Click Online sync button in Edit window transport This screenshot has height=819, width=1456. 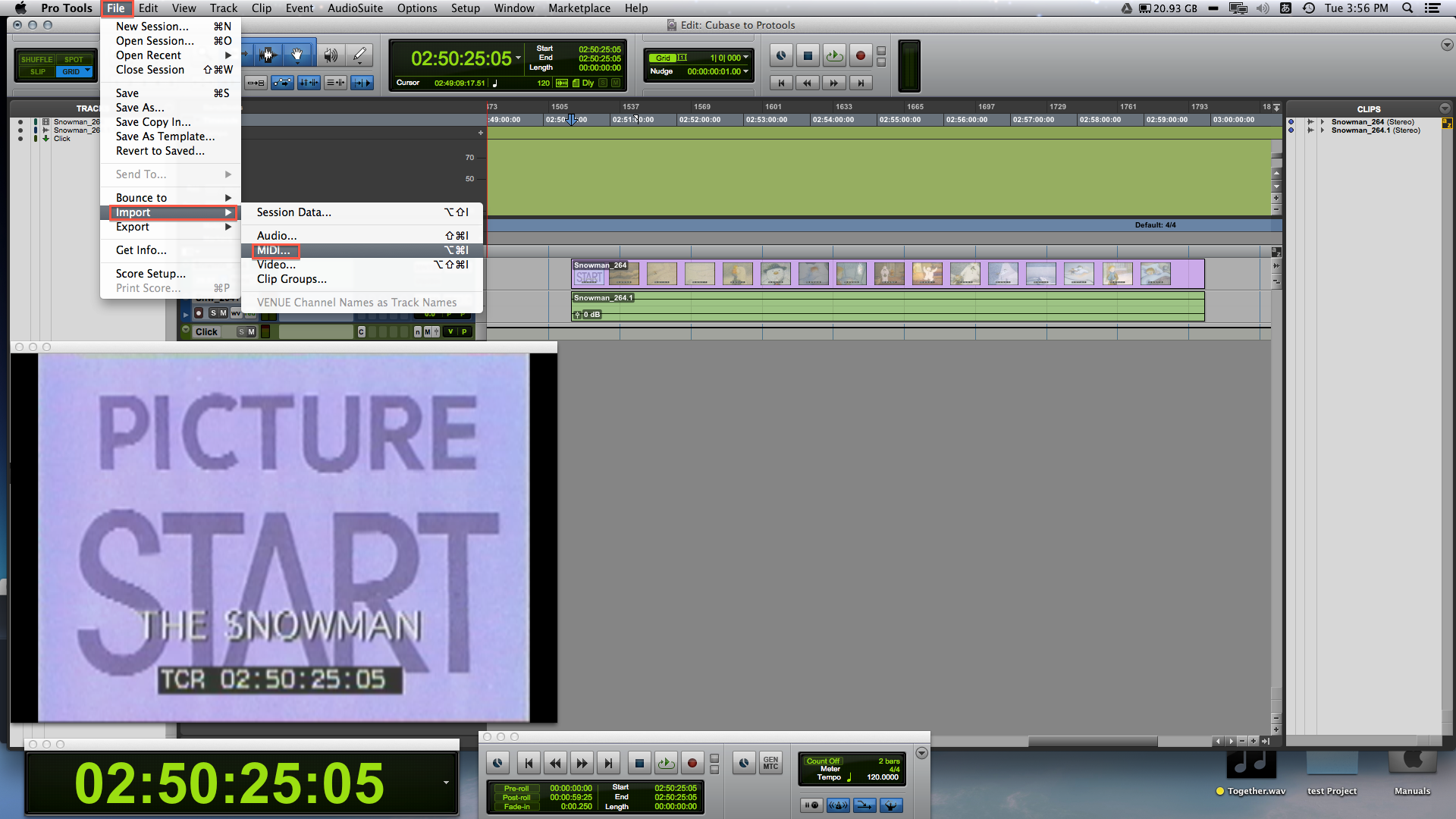(x=781, y=55)
